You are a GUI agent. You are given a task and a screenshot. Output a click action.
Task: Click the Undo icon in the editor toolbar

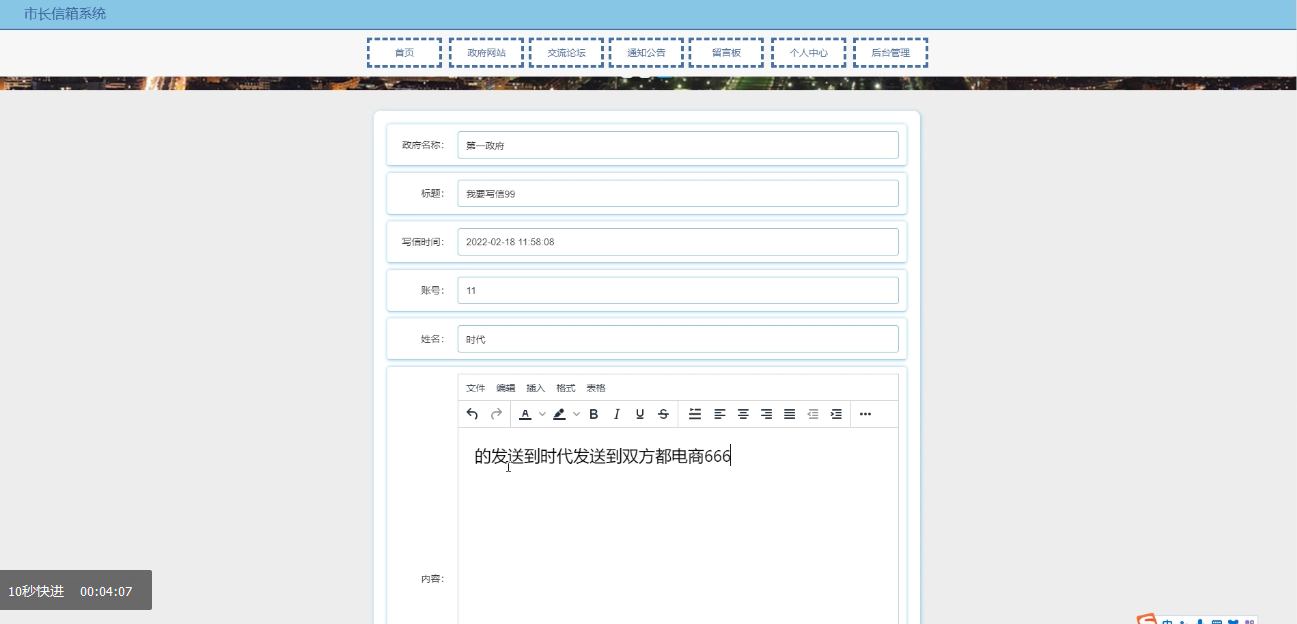[x=471, y=413]
